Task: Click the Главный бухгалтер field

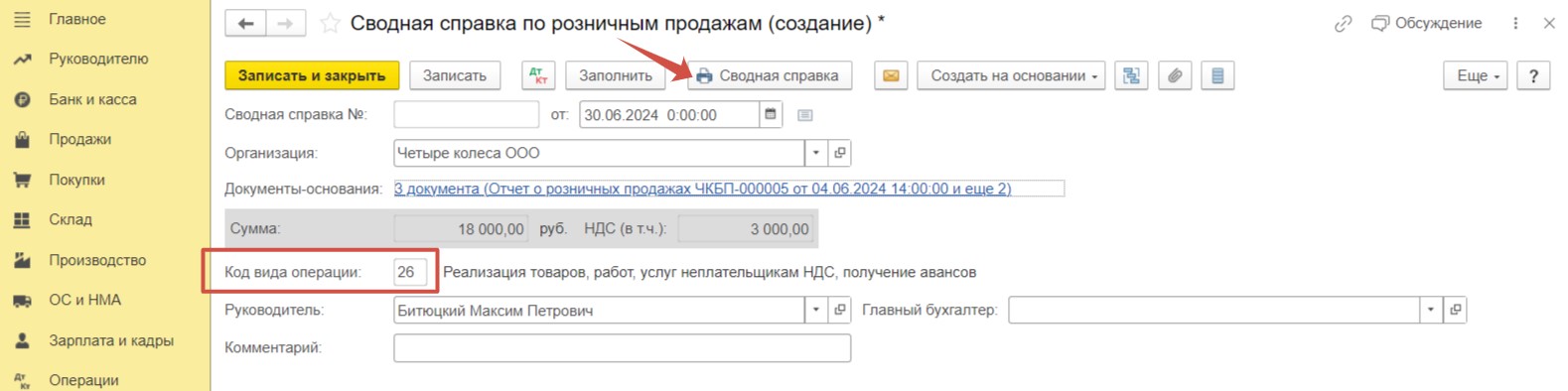Action: [1213, 311]
